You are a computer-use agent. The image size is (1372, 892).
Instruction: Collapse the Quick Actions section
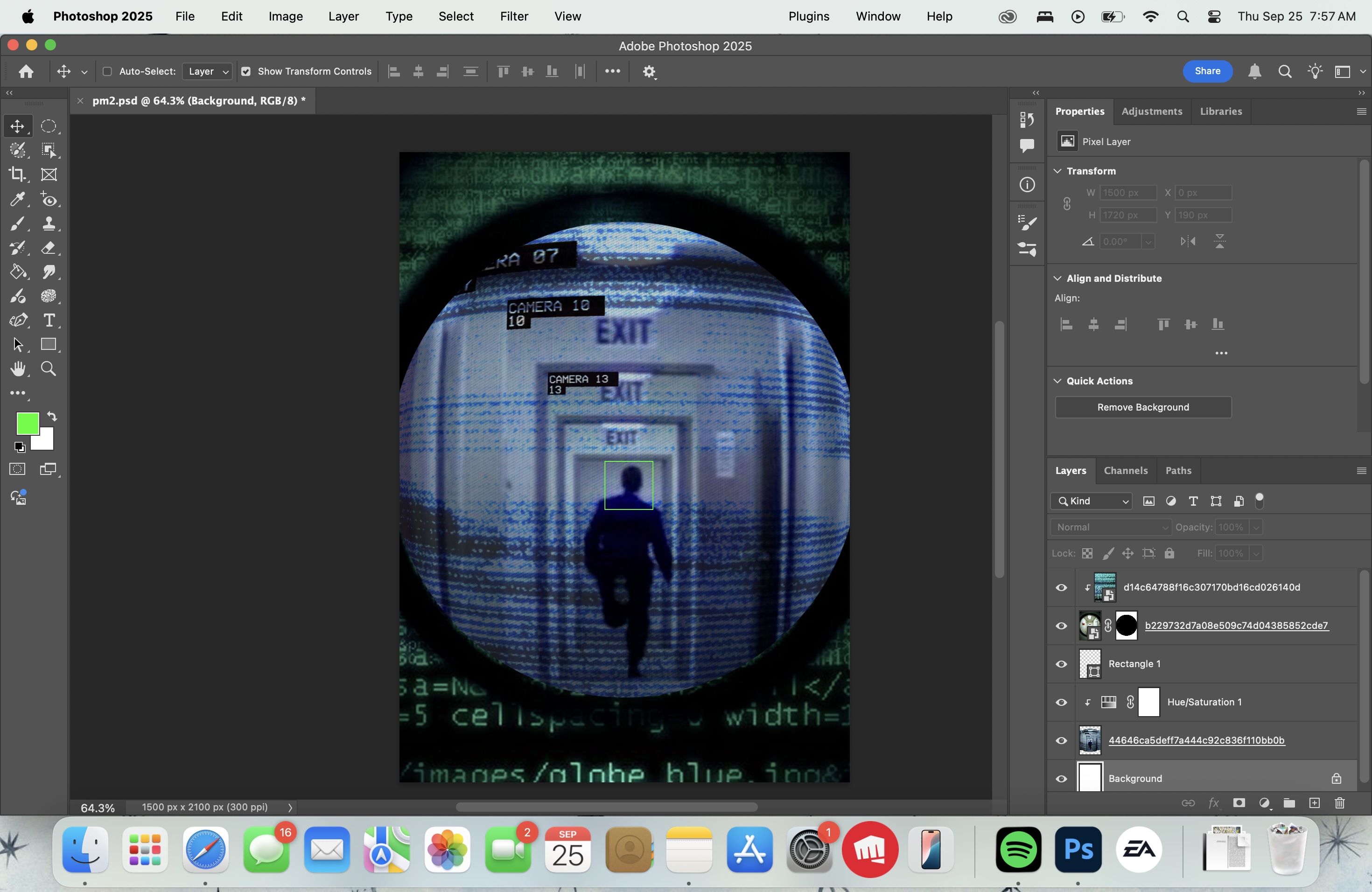point(1057,381)
